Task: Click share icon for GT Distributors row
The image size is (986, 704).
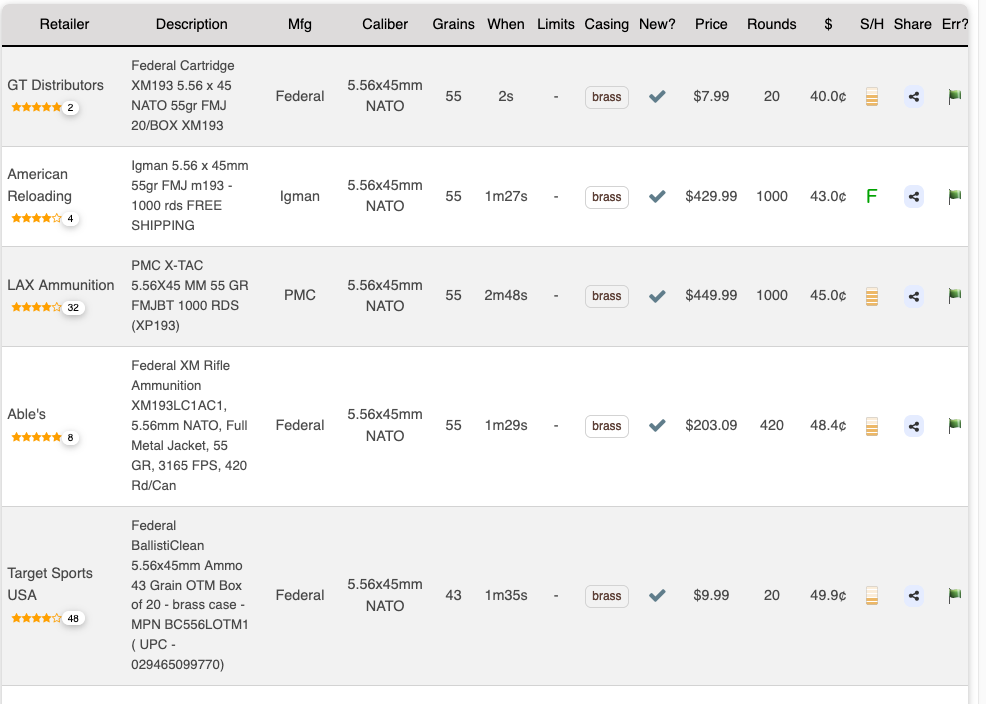Action: [x=913, y=97]
